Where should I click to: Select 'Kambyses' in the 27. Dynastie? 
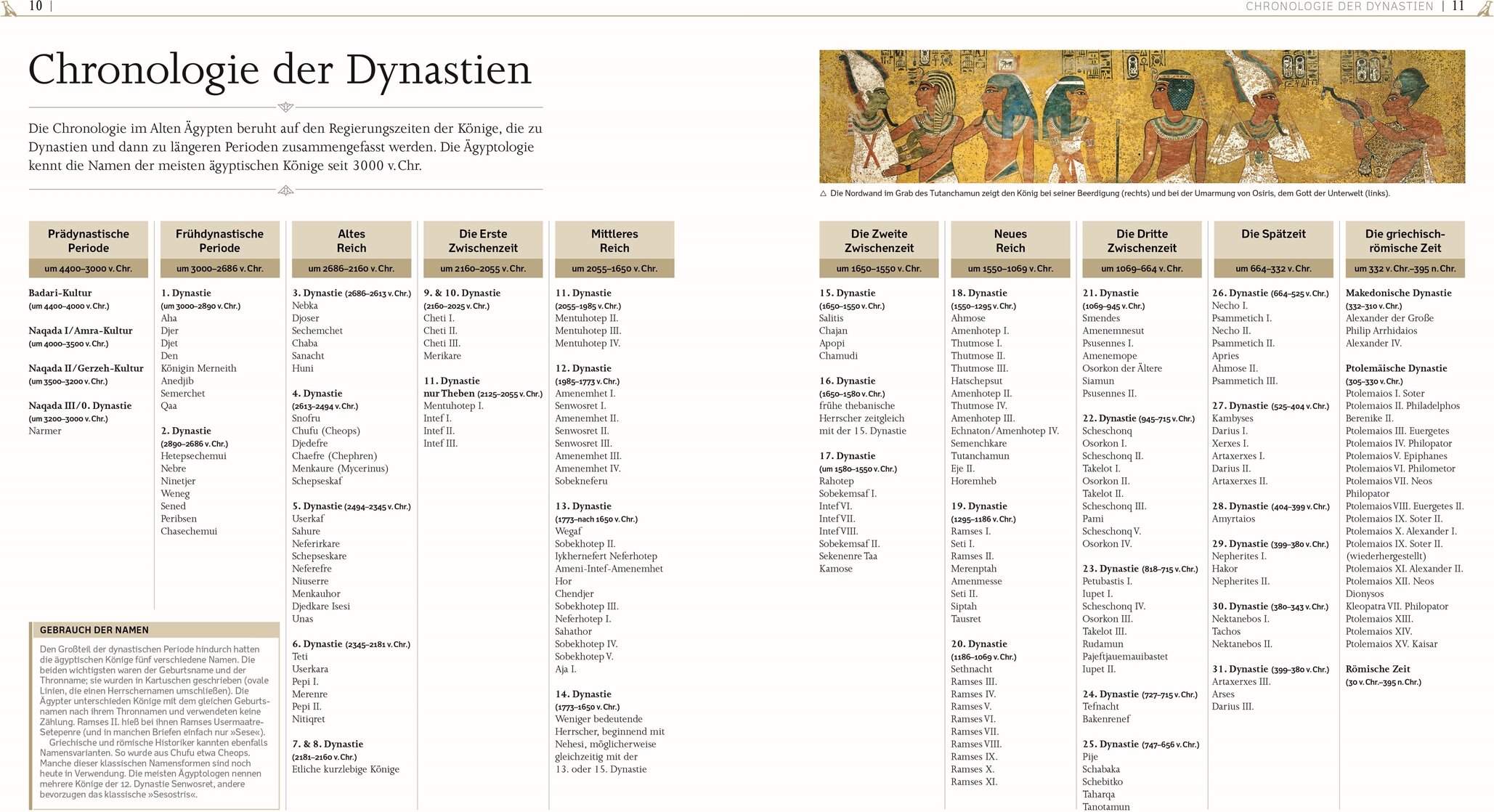coord(1233,418)
